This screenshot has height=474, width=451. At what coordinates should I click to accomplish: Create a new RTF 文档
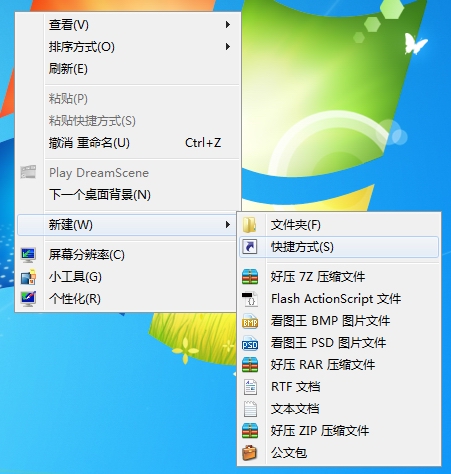pos(339,387)
